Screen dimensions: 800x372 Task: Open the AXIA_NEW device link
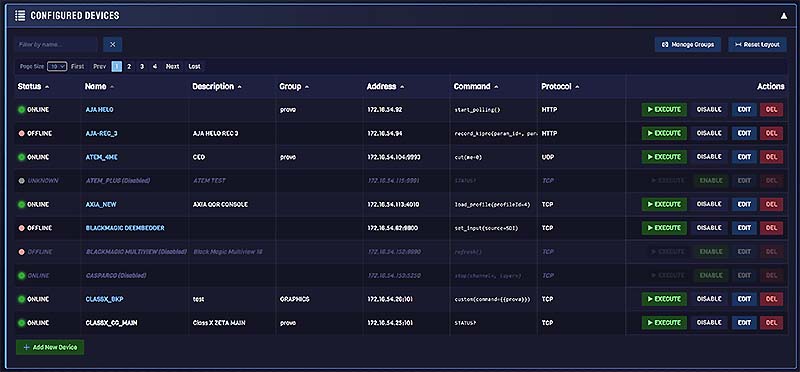click(102, 204)
